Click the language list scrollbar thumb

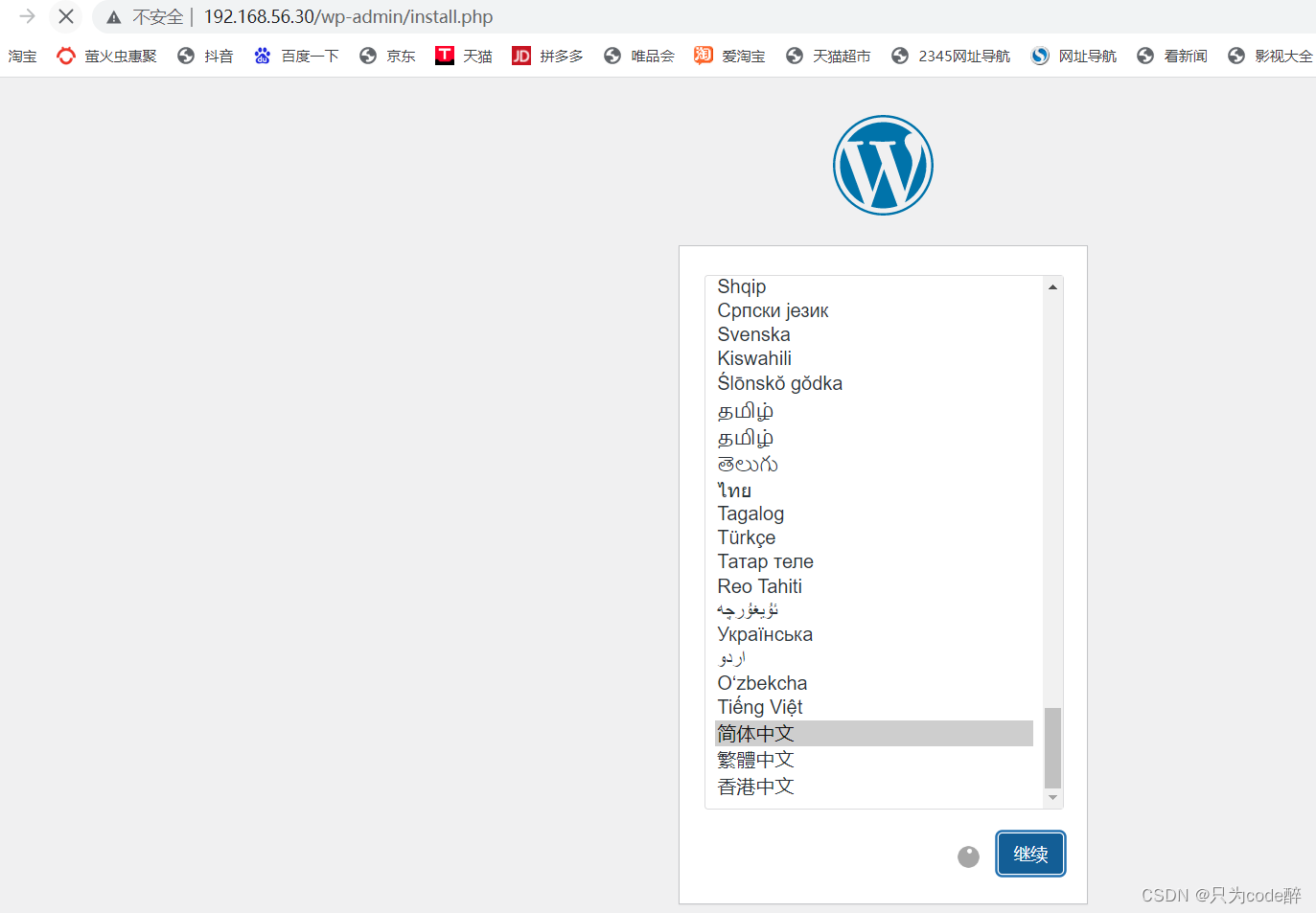pos(1052,747)
